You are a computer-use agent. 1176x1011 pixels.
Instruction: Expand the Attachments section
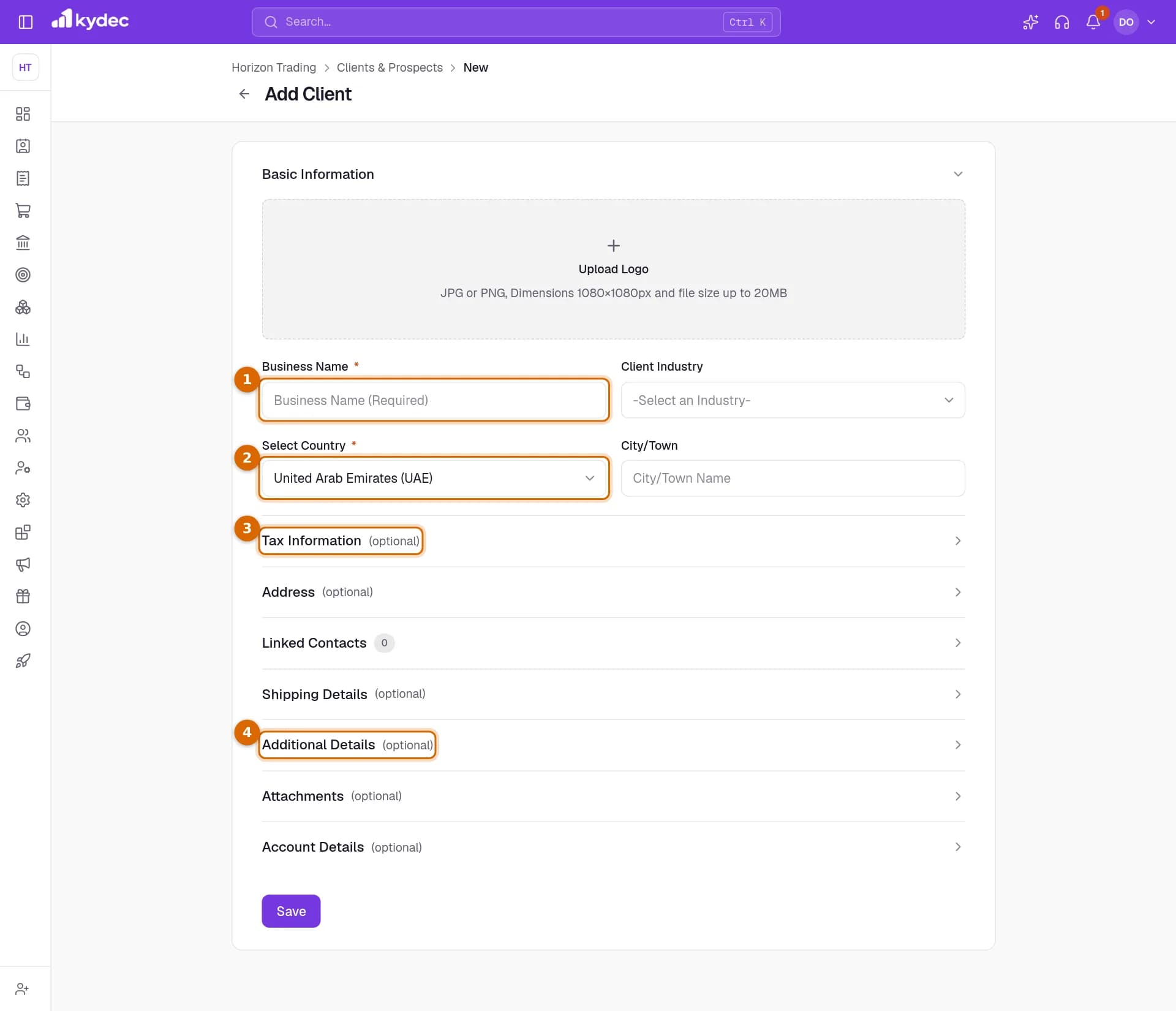[613, 796]
